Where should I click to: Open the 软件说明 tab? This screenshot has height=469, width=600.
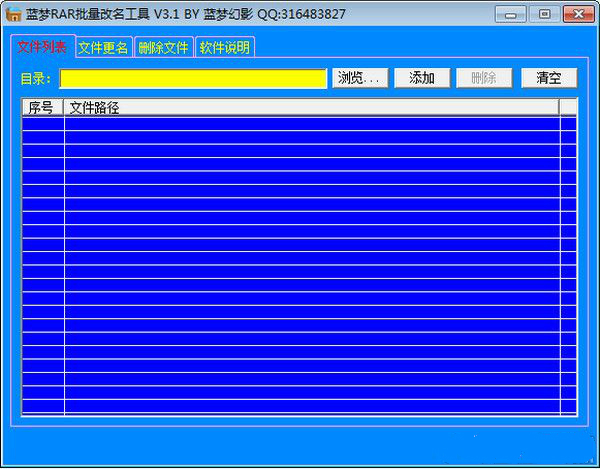tap(225, 47)
